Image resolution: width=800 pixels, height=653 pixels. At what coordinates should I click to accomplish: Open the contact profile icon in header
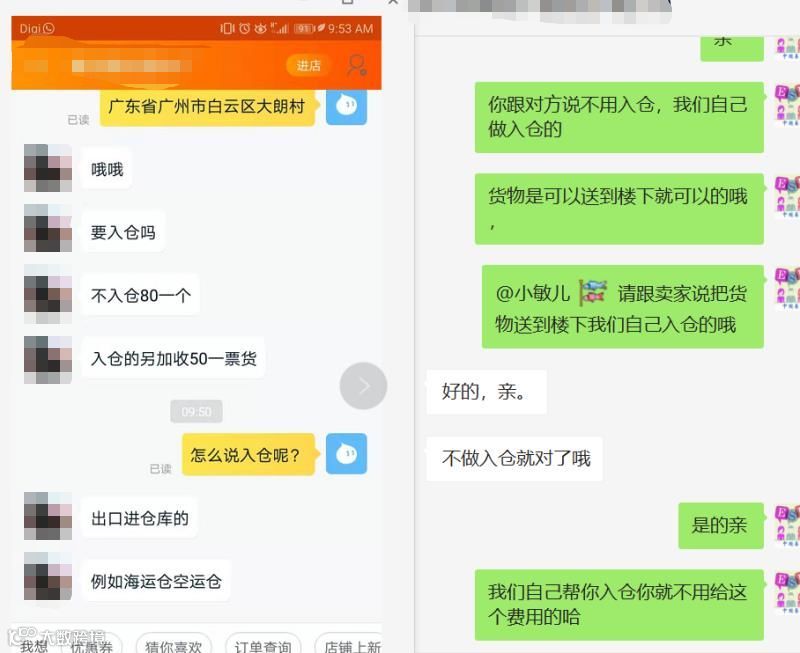[x=356, y=66]
